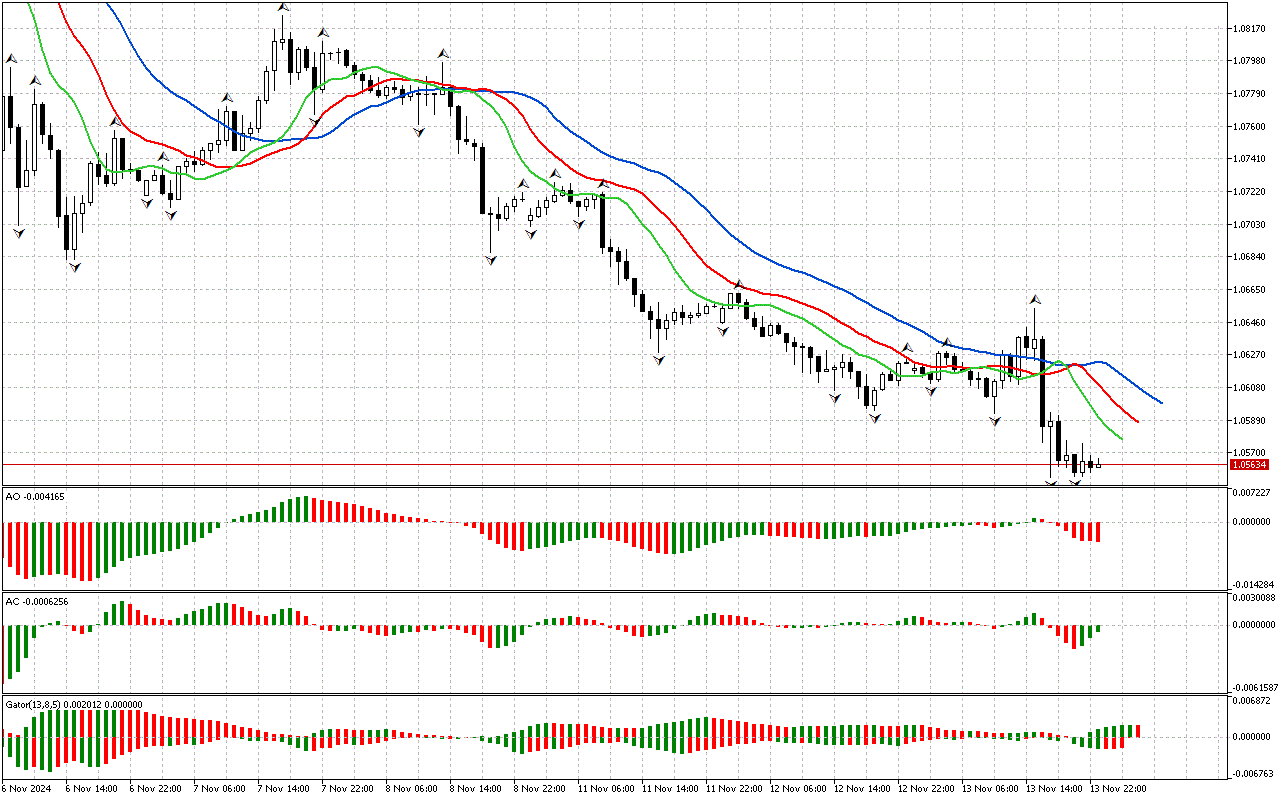Click the 0.0000000 level on AC scale
1280x800 pixels.
tap(1254, 625)
